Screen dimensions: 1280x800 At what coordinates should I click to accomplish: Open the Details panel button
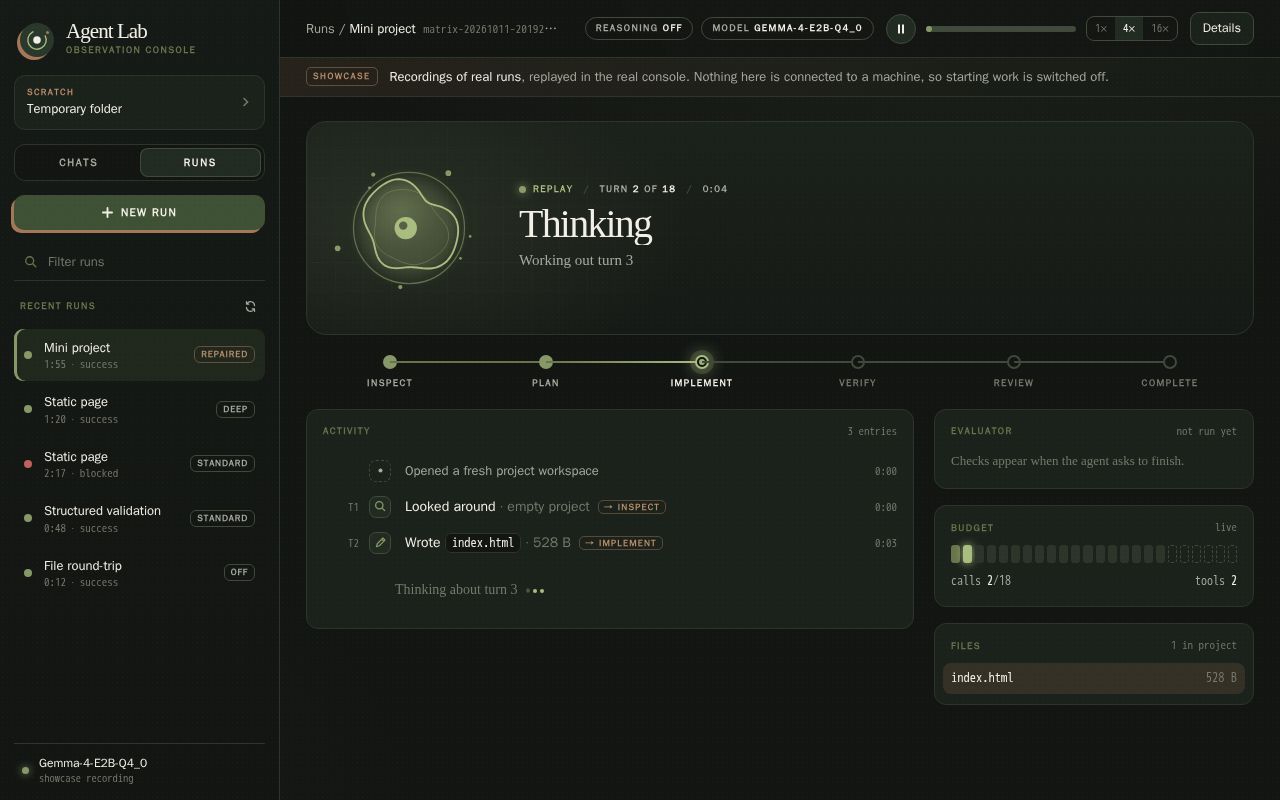coord(1221,28)
